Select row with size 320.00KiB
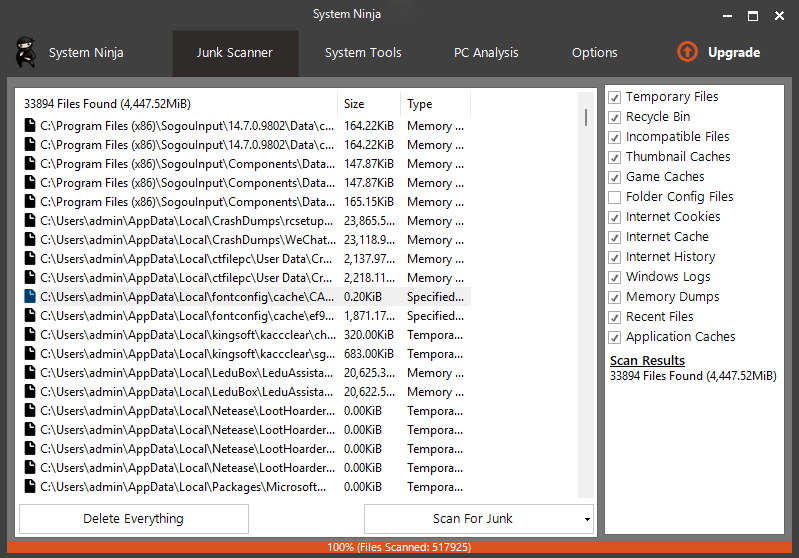 pos(247,335)
